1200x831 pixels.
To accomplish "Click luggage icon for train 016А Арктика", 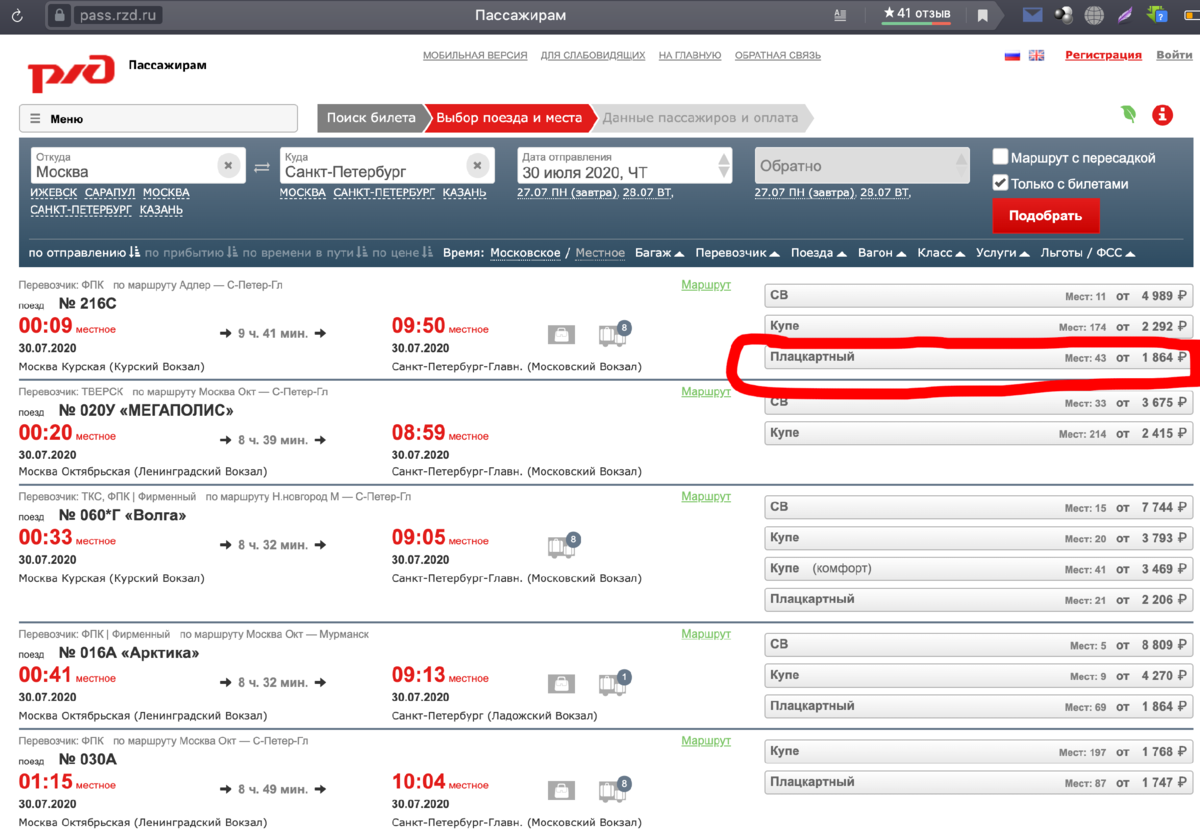I will 561,685.
